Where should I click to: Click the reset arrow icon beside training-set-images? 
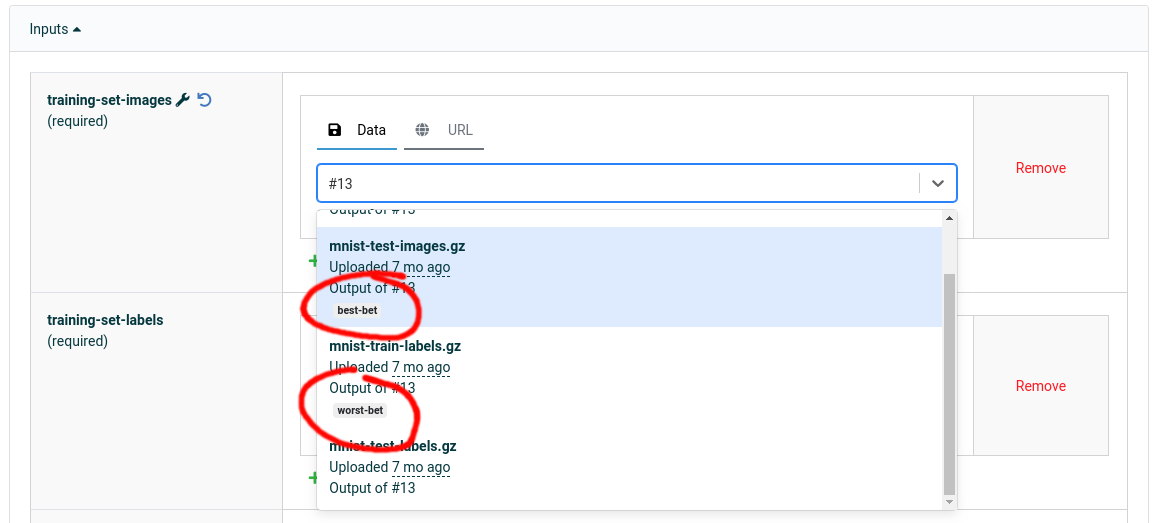[x=205, y=100]
